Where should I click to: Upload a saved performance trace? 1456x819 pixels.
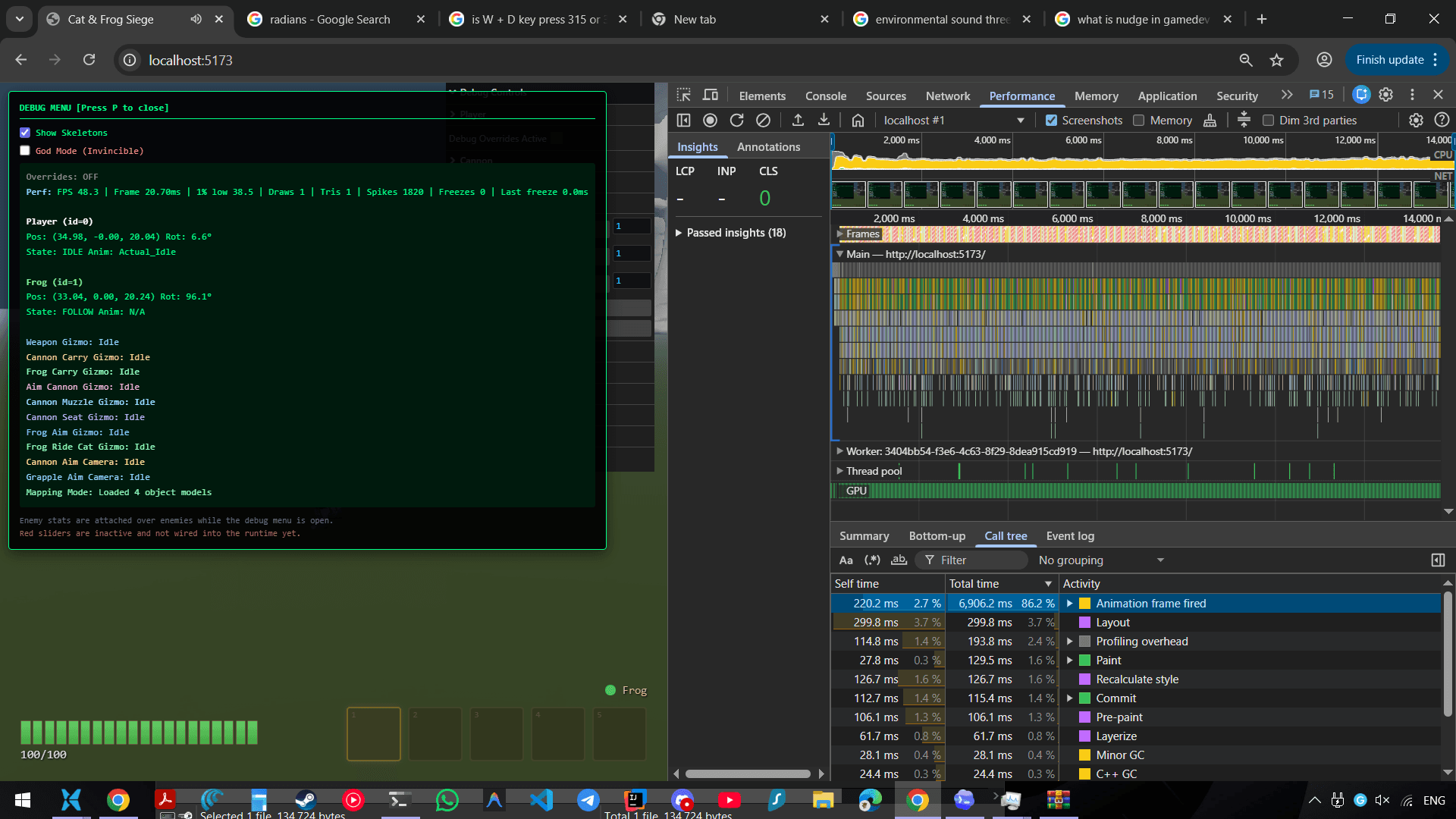pos(798,120)
